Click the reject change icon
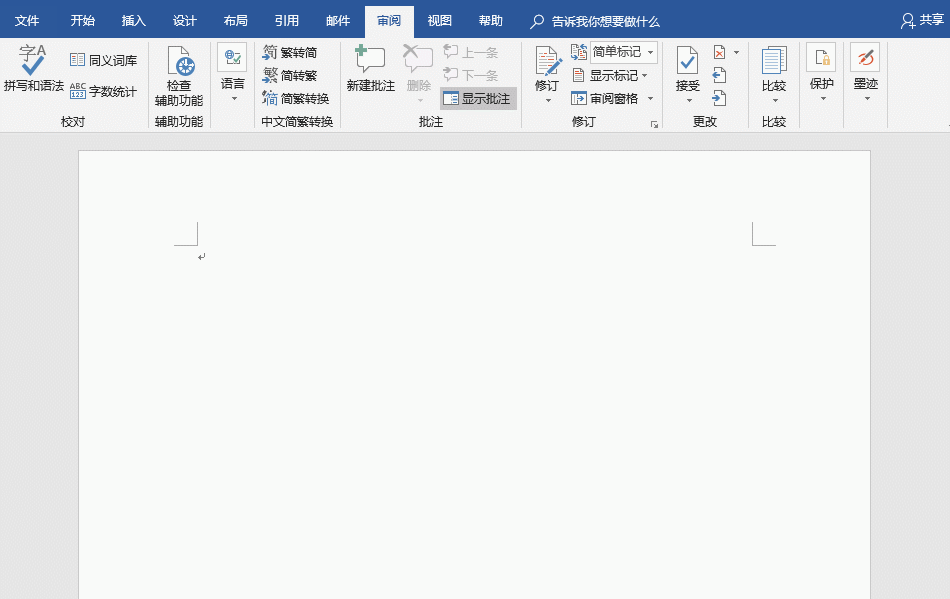 [720, 53]
